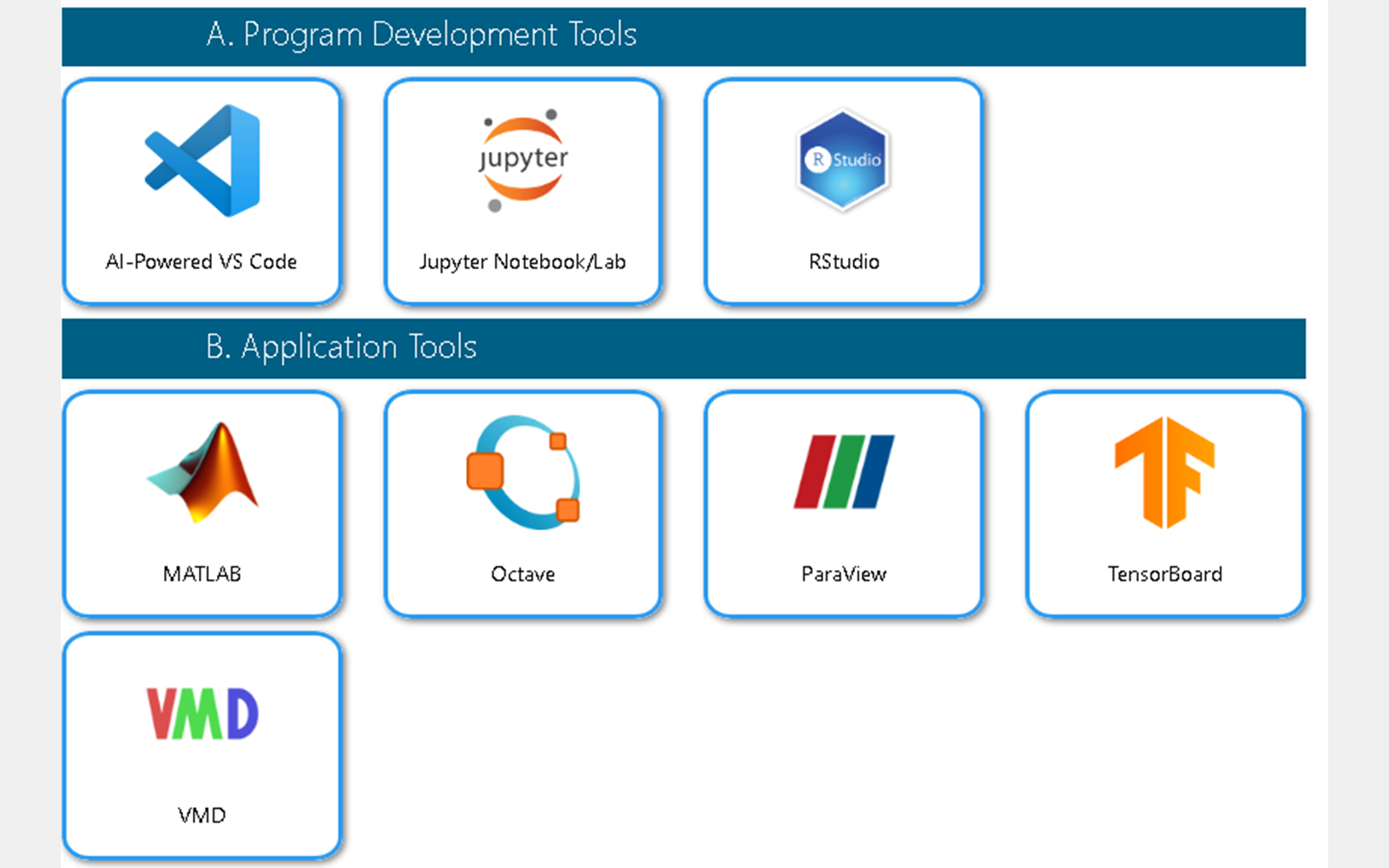Open the 'Jupyter Notebook/Lab' text link
This screenshot has height=868, width=1389.
click(523, 262)
